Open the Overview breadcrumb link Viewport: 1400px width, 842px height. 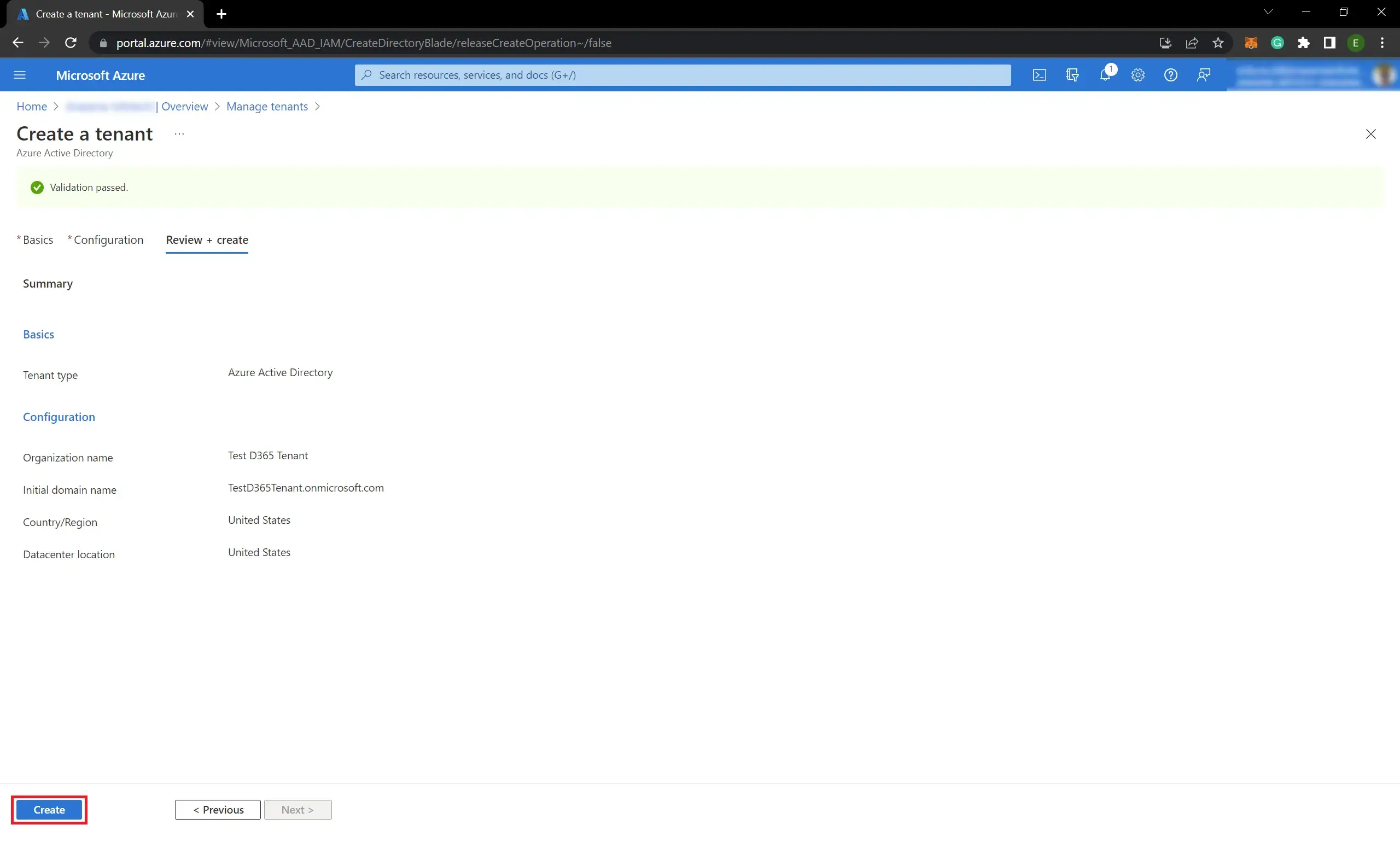tap(184, 107)
